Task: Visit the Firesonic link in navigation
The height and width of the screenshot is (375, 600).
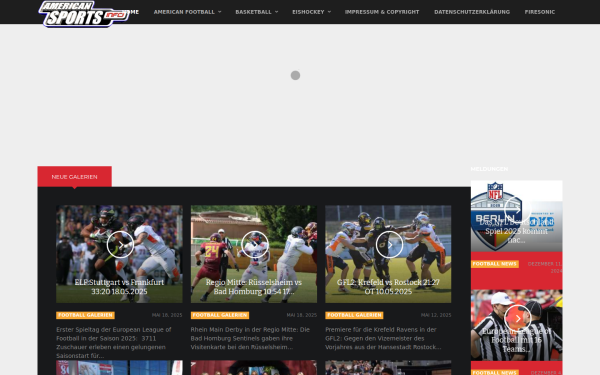Action: point(540,12)
